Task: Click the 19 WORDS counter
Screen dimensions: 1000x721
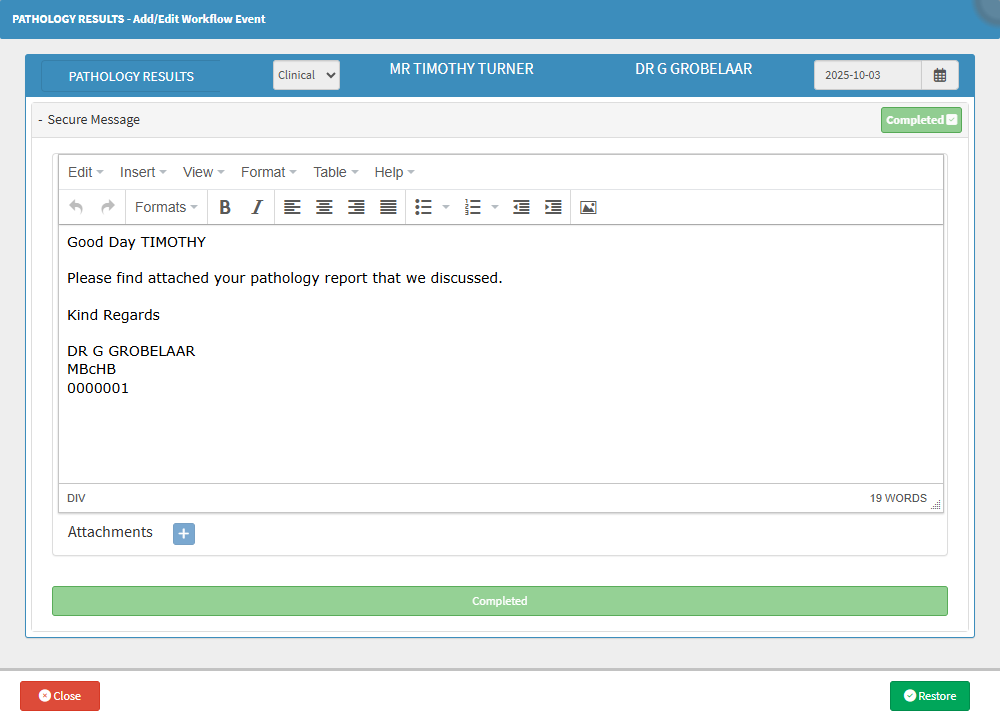Action: coord(898,499)
